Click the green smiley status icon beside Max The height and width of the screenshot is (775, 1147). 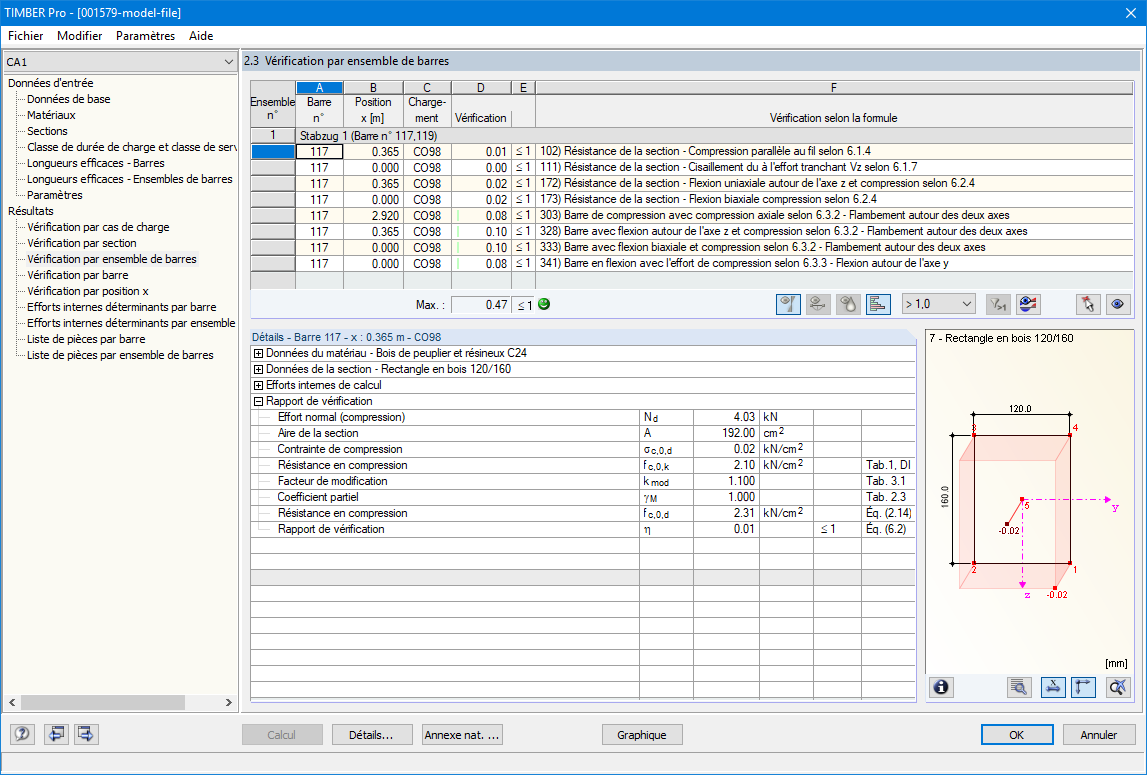pyautogui.click(x=544, y=304)
